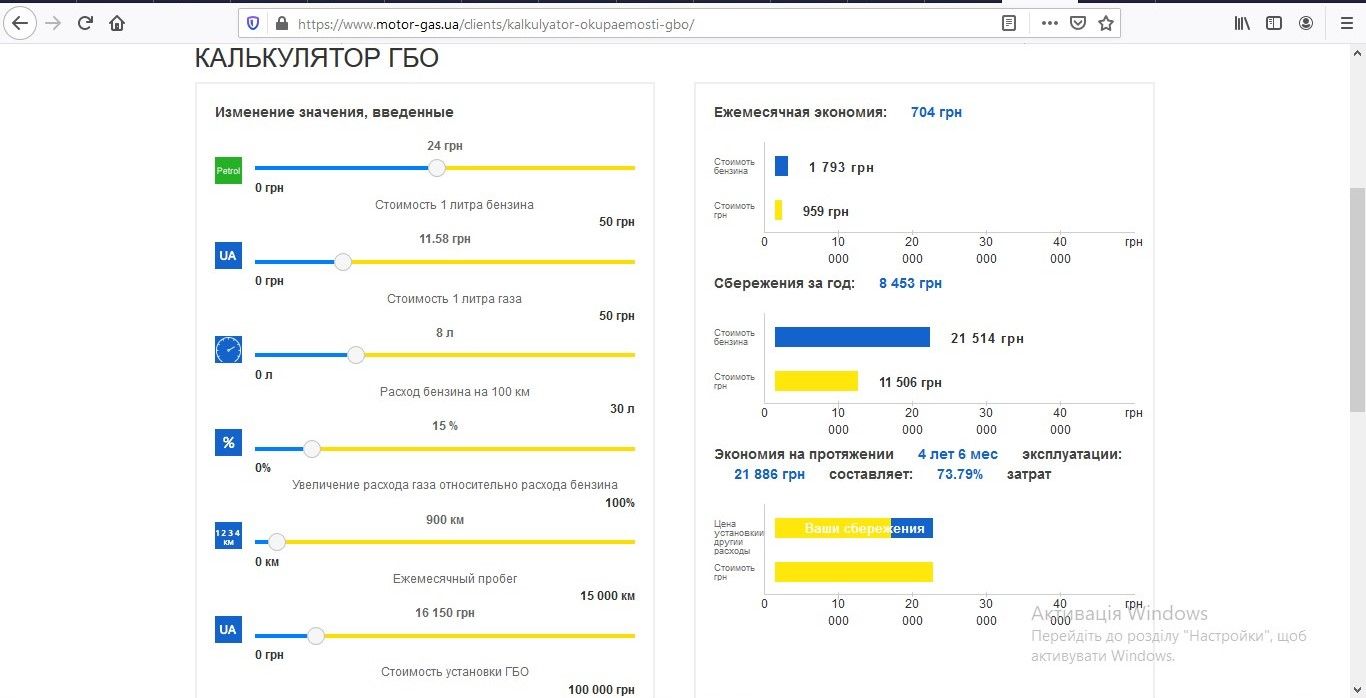Click the URL address bar field
Viewport: 1366px width, 698px height.
640,23
